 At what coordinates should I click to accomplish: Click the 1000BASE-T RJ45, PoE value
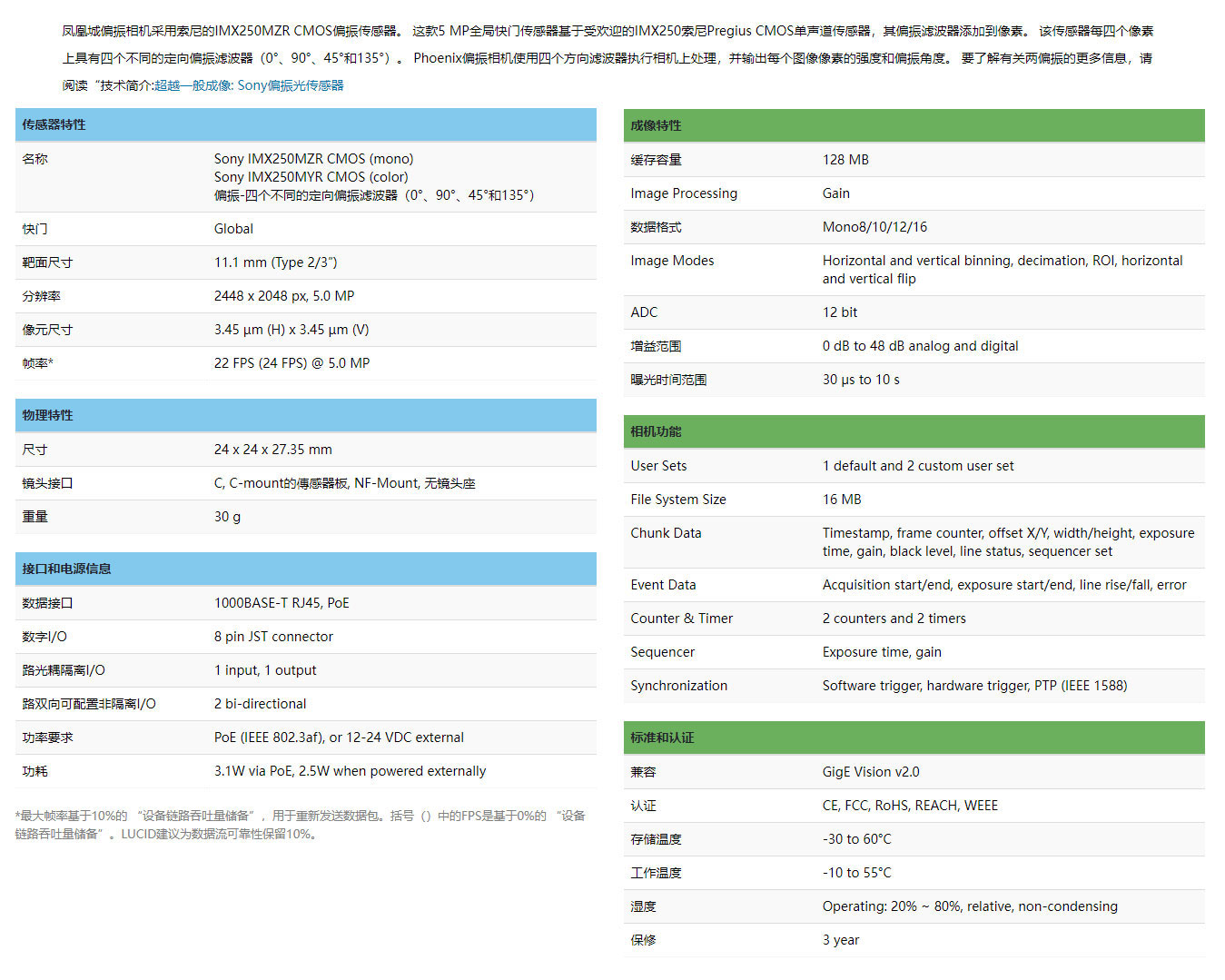pyautogui.click(x=282, y=603)
